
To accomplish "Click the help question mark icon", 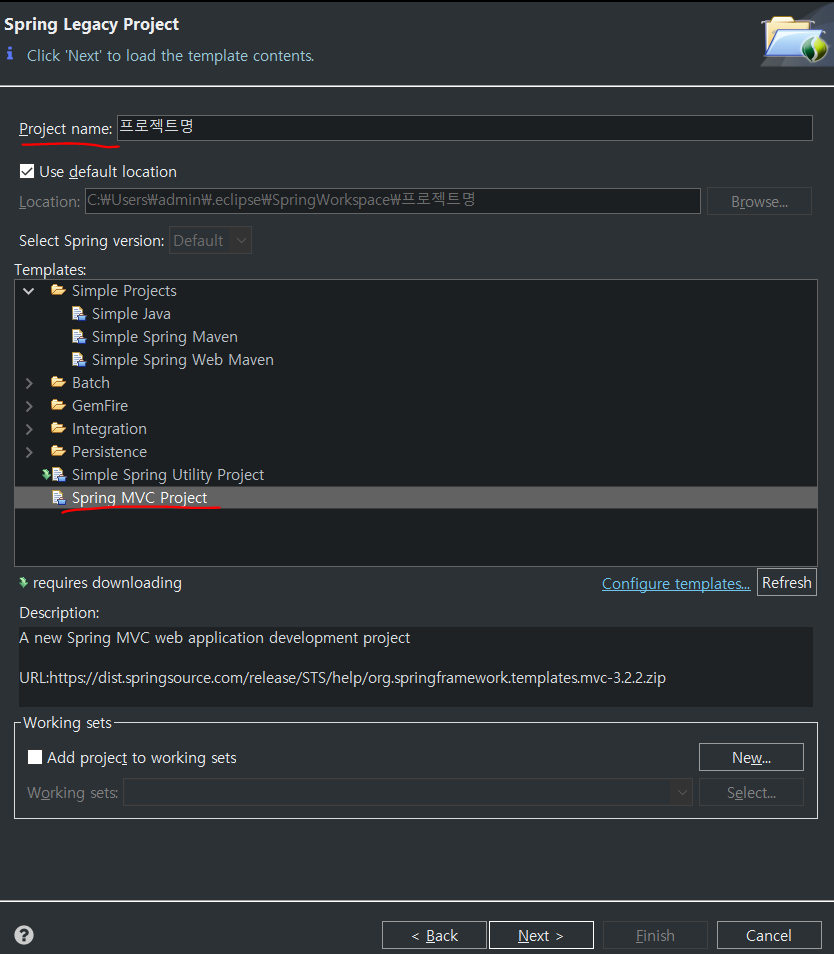I will tap(24, 935).
